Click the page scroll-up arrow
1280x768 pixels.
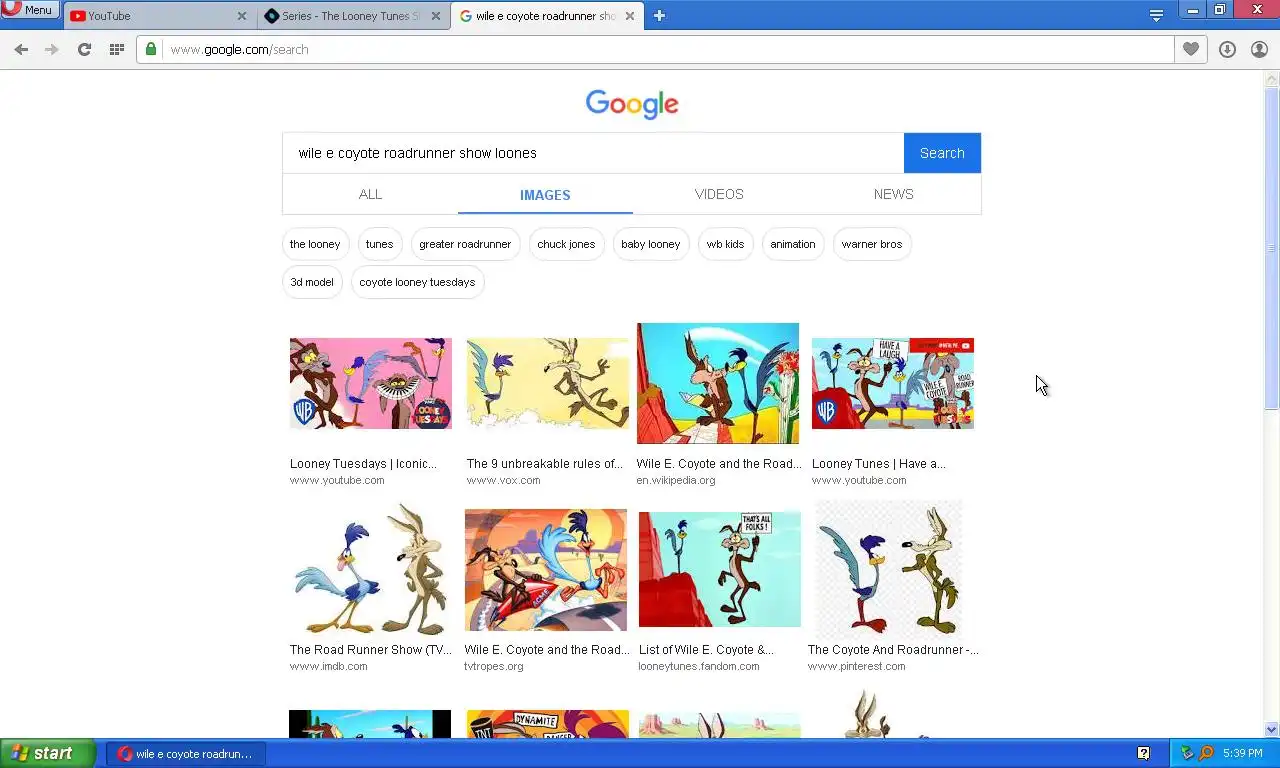pyautogui.click(x=1272, y=79)
